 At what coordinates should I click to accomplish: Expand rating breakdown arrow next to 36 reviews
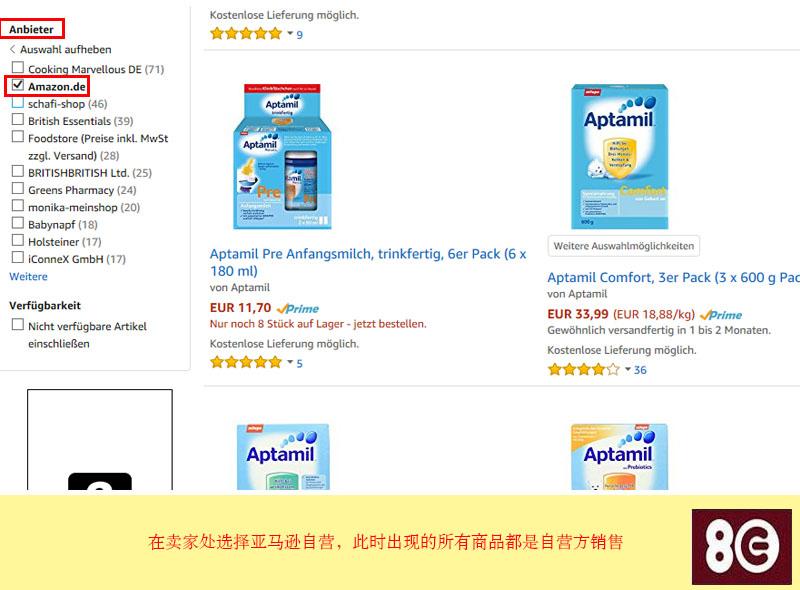click(x=628, y=368)
